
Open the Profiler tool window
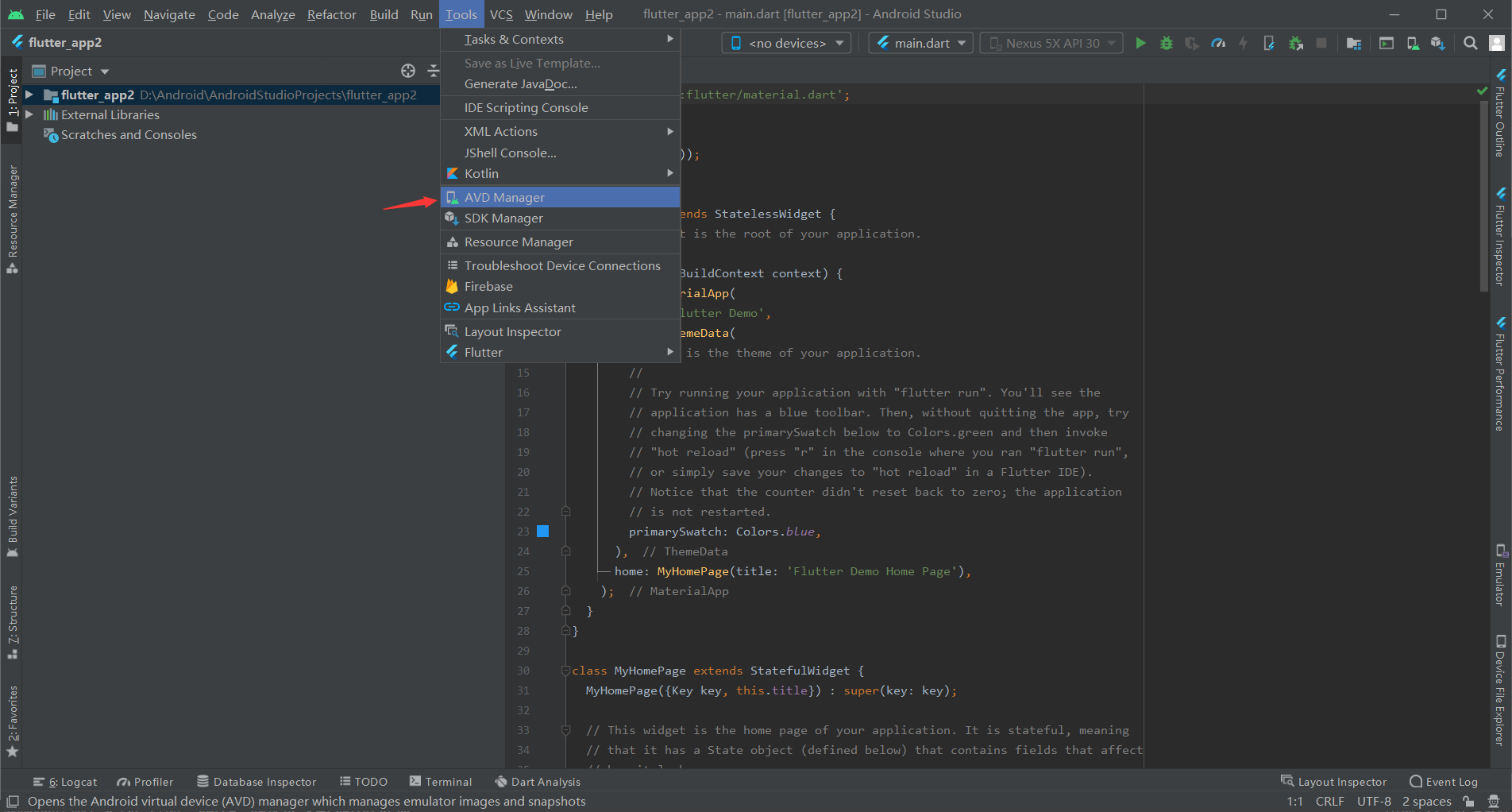coord(145,782)
